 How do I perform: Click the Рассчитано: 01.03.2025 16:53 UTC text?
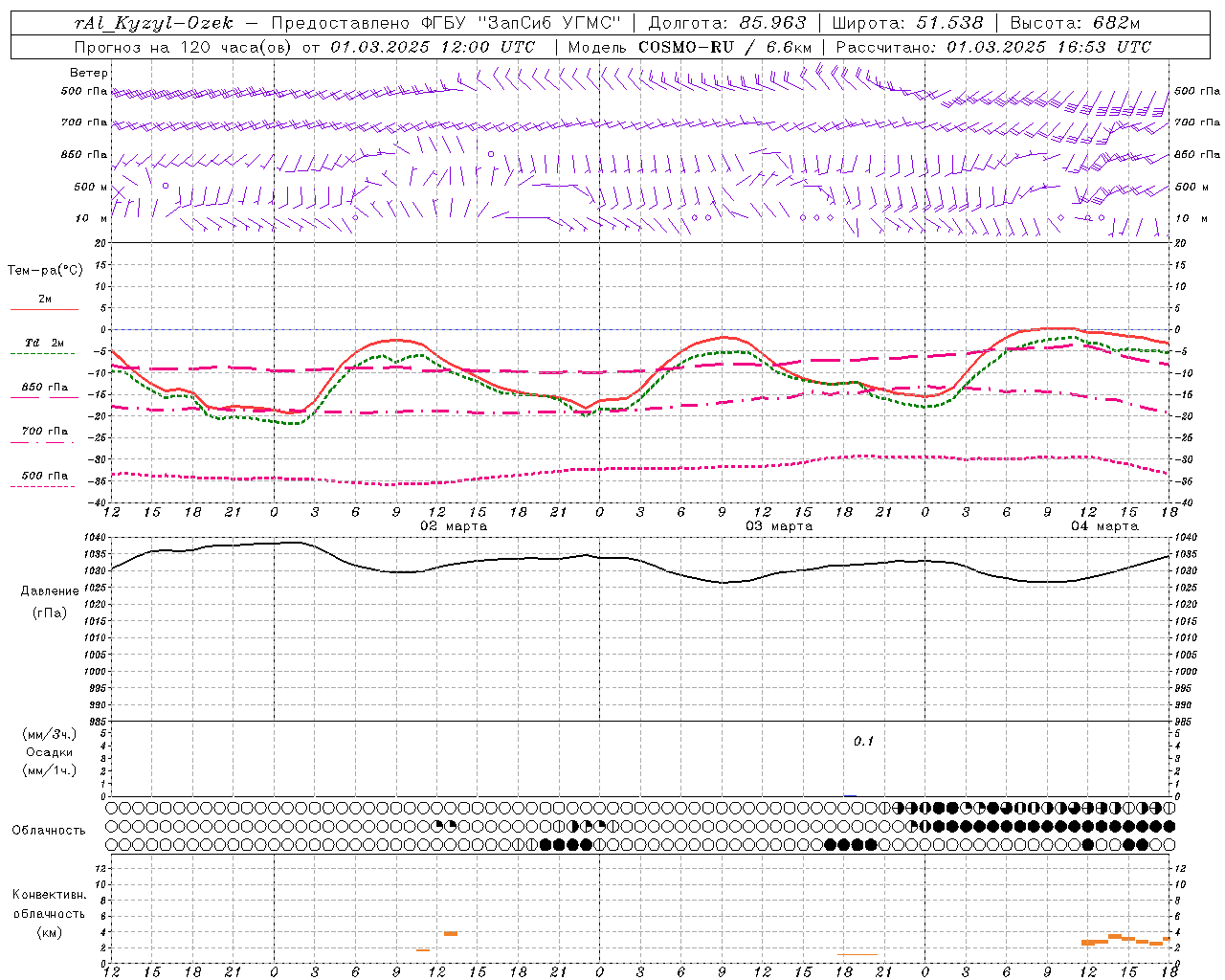pyautogui.click(x=993, y=47)
